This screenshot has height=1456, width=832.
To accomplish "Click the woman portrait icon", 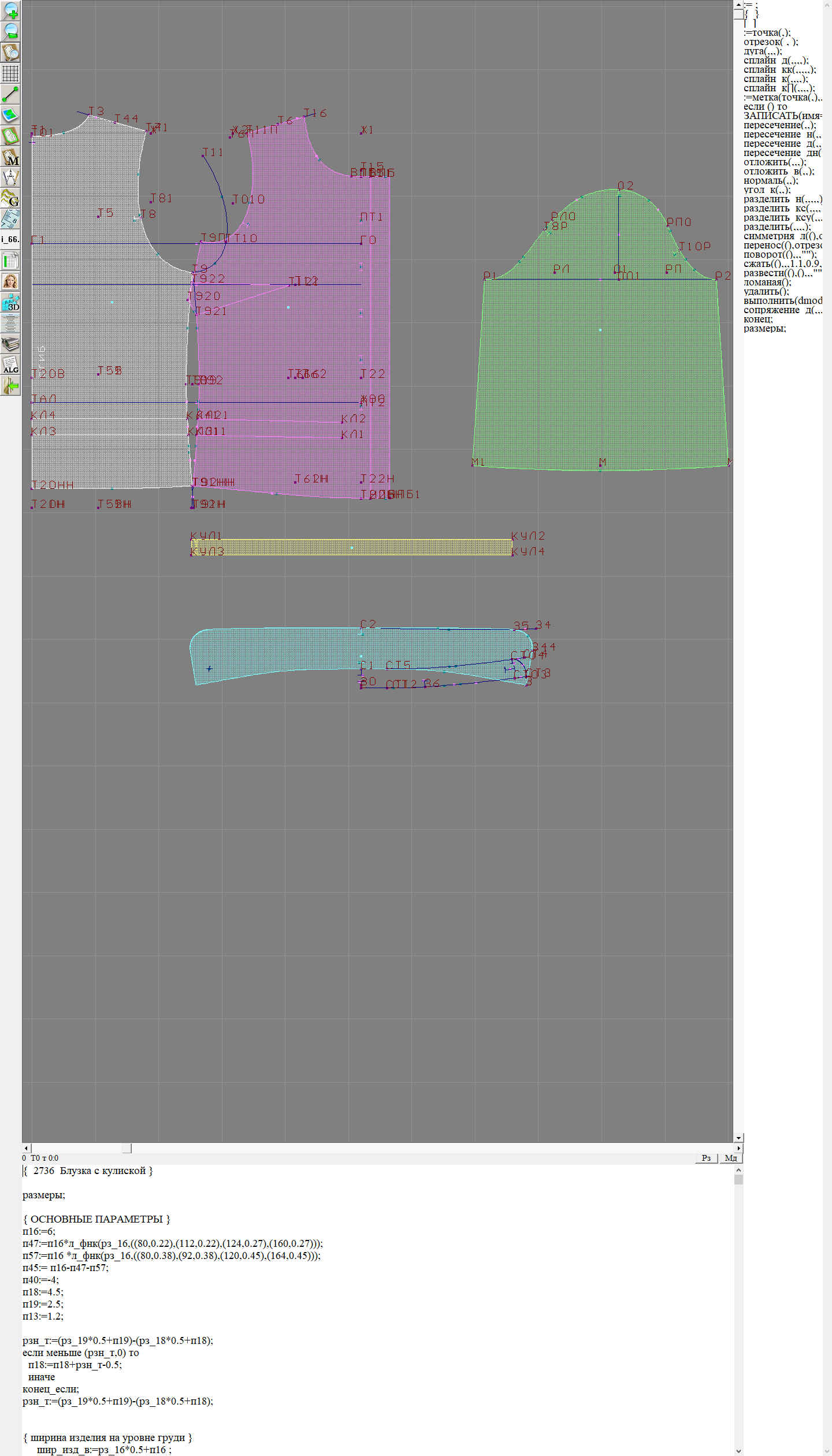I will click(10, 281).
